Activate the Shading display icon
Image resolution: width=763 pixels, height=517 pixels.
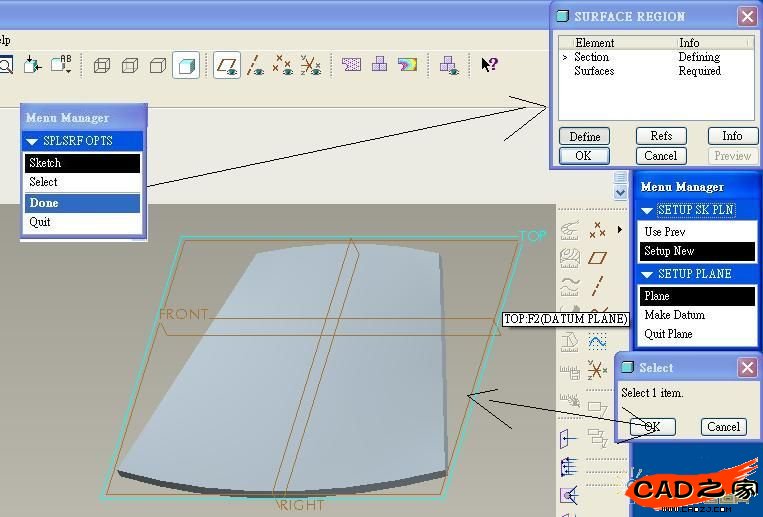pyautogui.click(x=186, y=65)
